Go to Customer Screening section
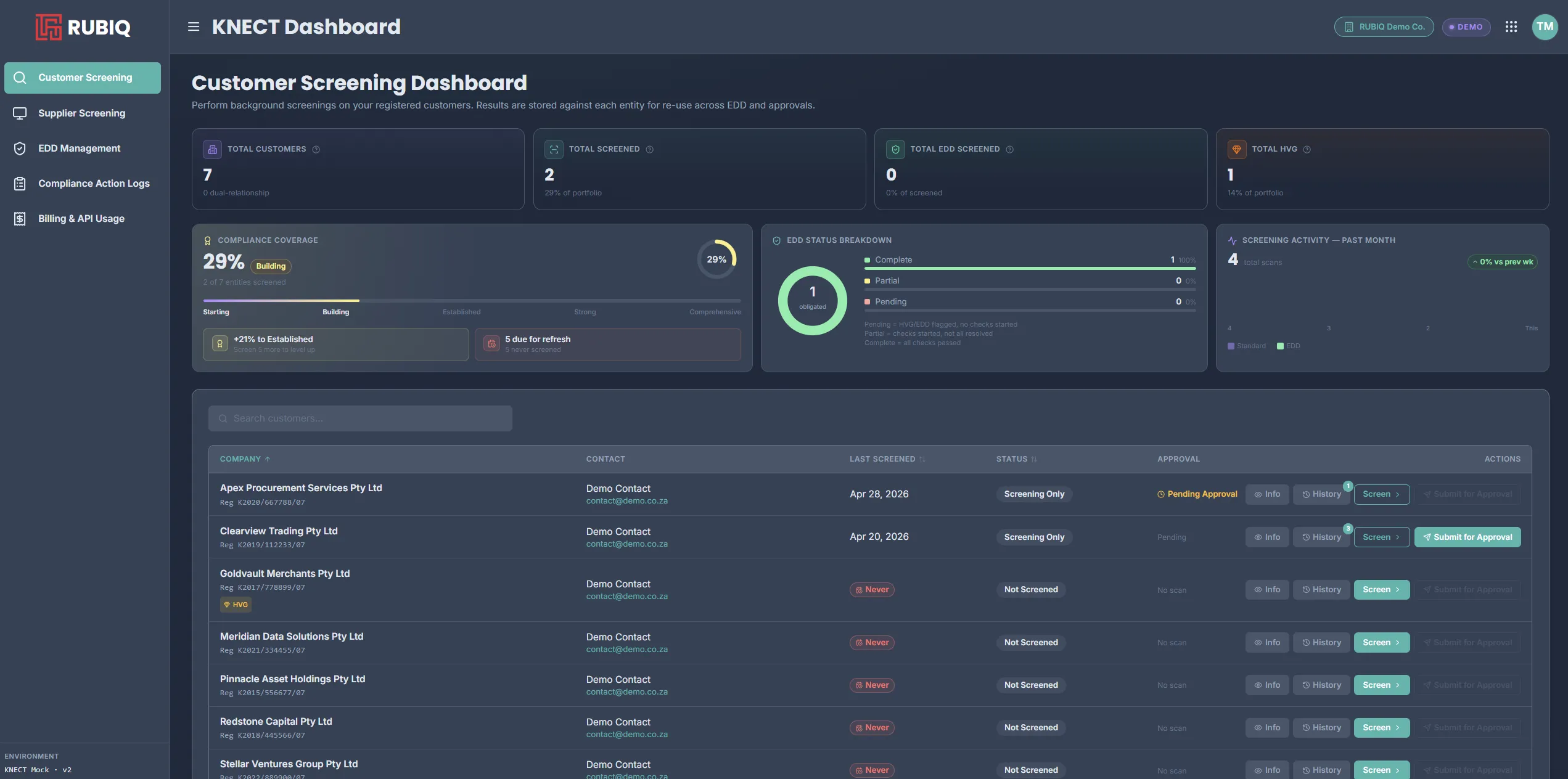Screen dimensions: 1568x779 pos(83,78)
